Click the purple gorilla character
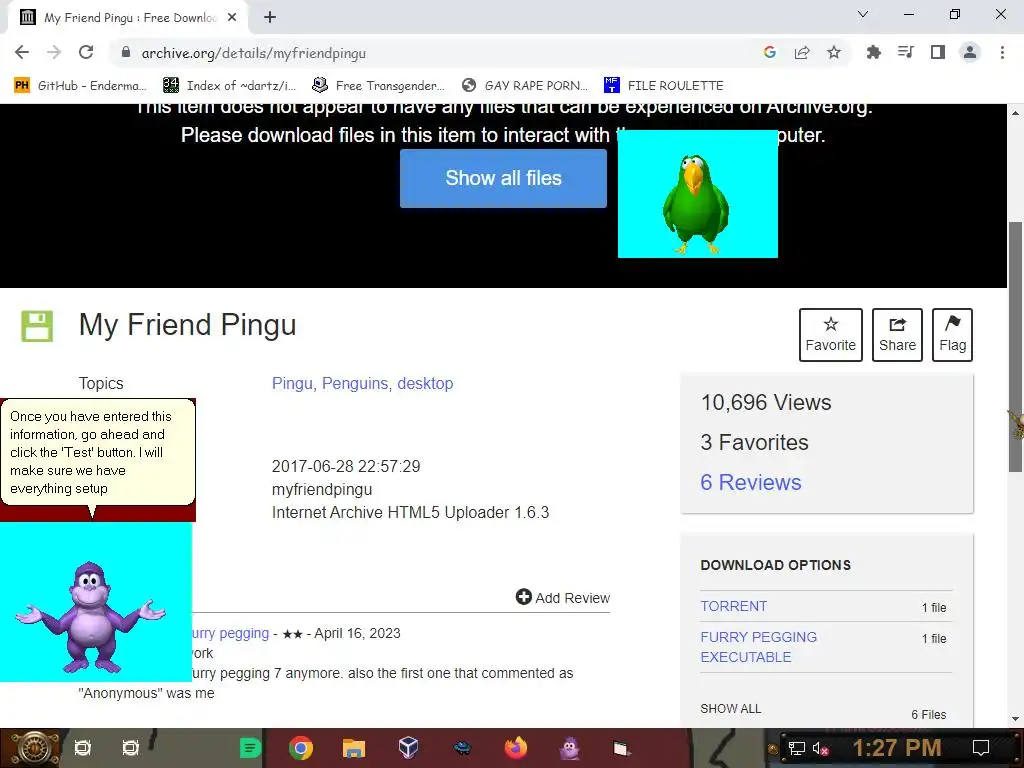 tap(91, 618)
